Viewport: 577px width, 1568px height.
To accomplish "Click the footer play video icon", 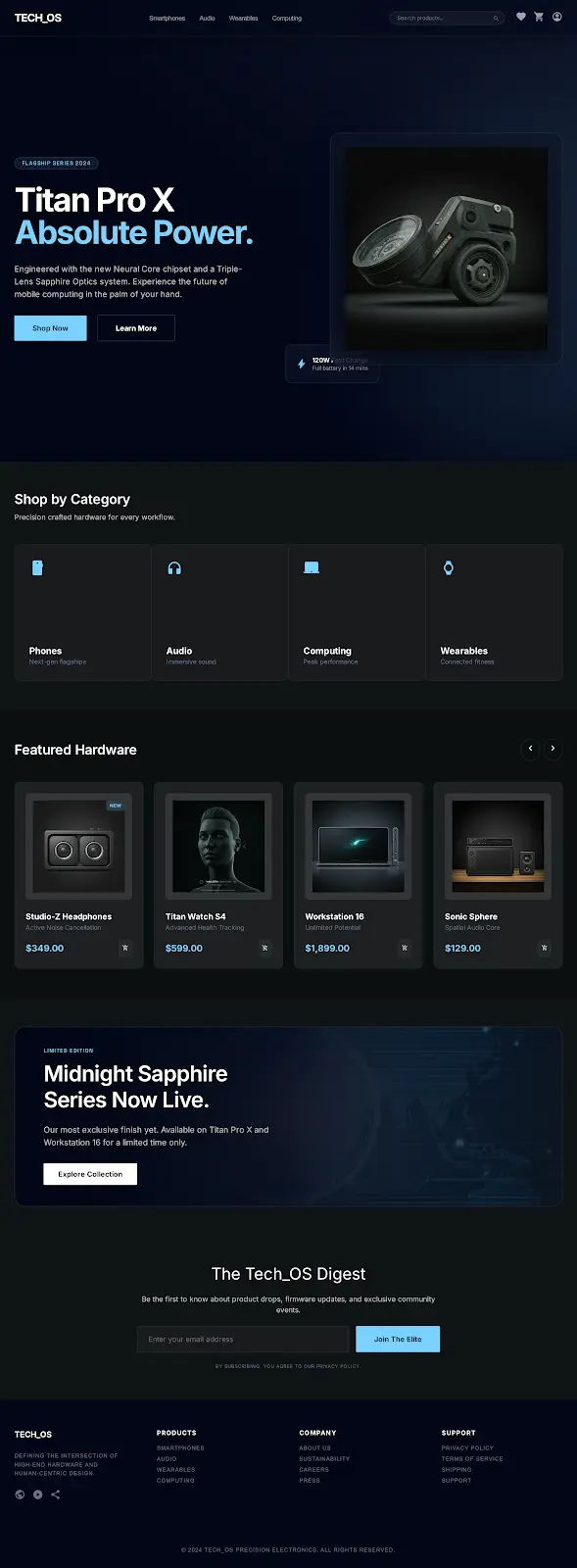I will coord(37,1494).
